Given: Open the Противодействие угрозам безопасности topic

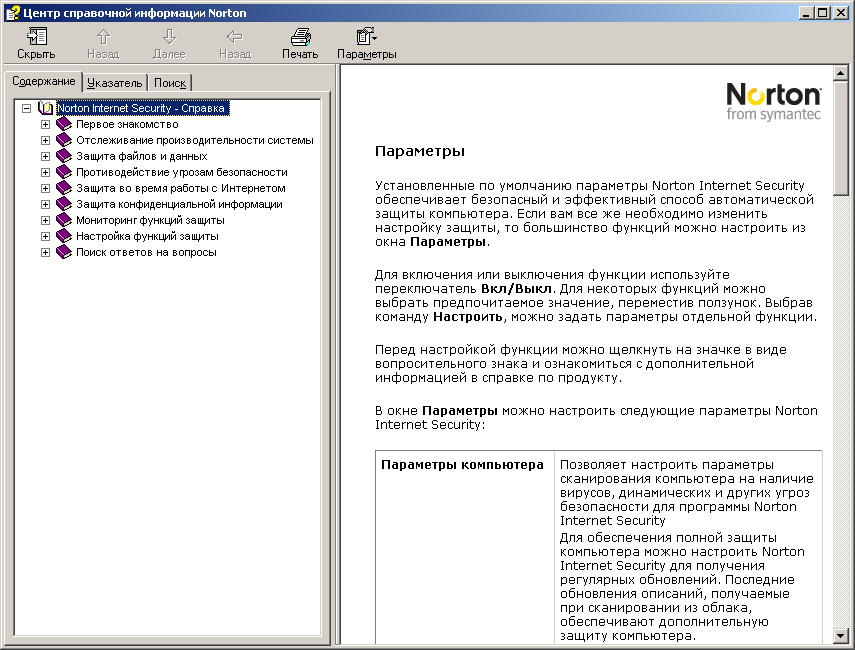Looking at the screenshot, I should (182, 172).
